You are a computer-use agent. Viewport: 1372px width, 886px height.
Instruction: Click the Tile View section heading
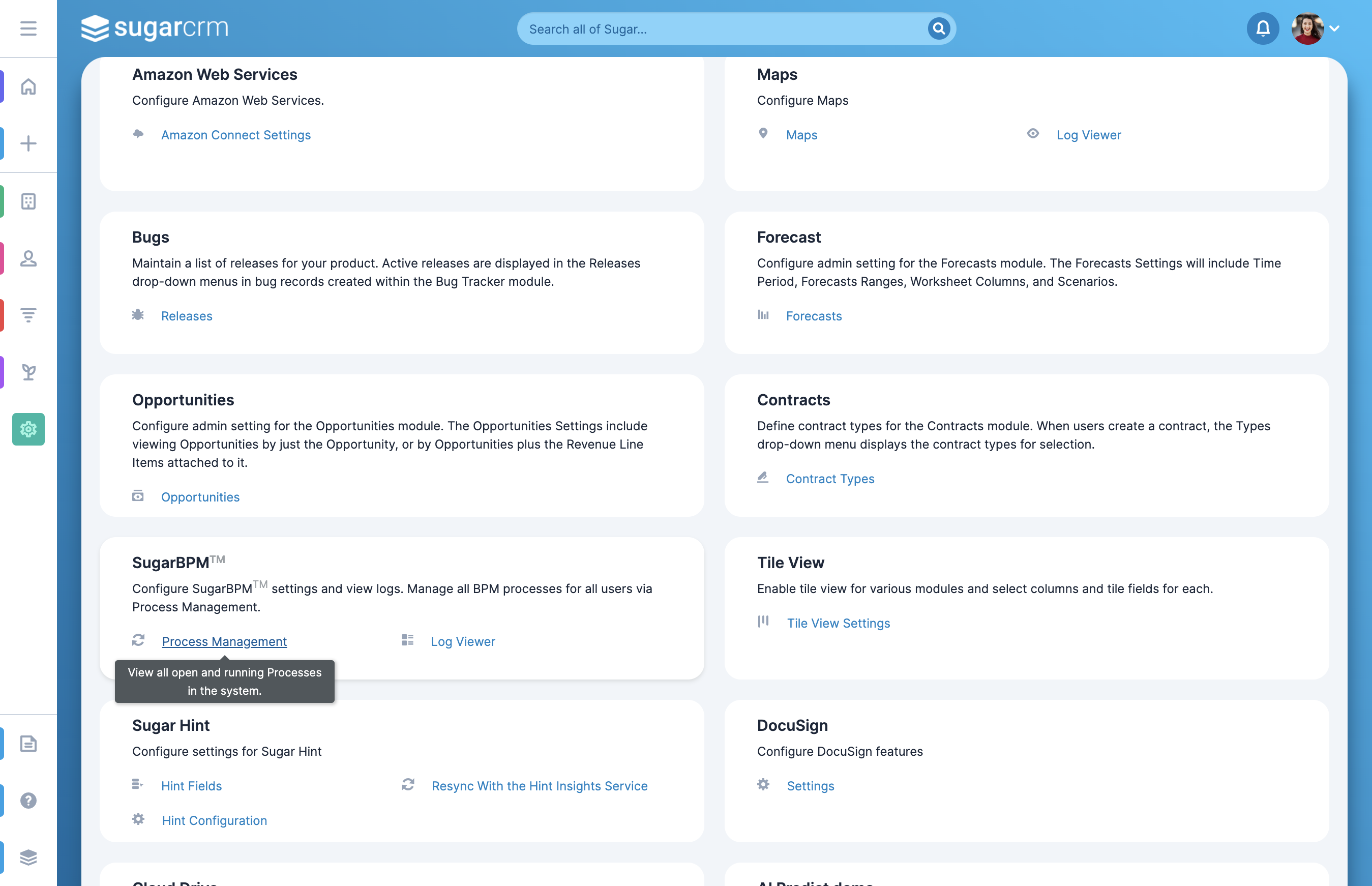[x=790, y=563]
